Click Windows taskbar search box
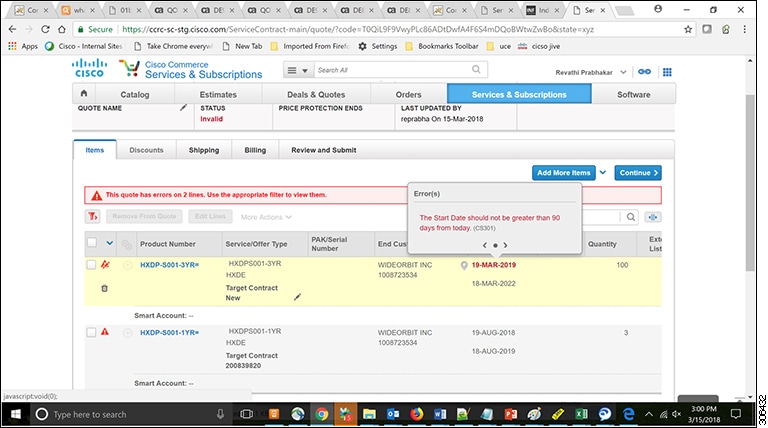The width and height of the screenshot is (768, 428). click(130, 415)
